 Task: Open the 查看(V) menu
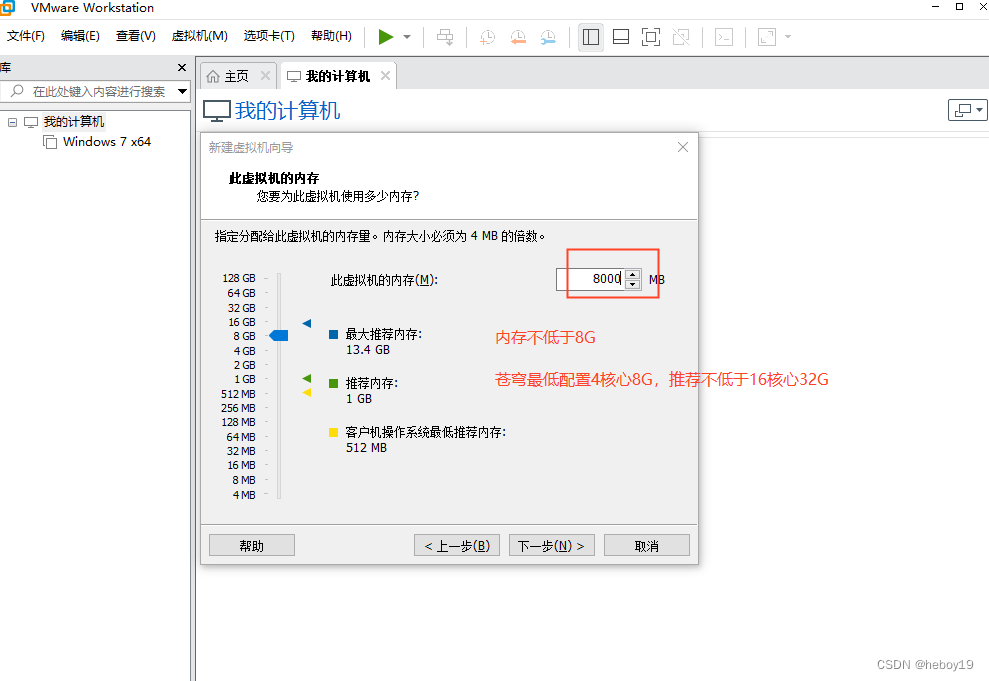point(136,36)
